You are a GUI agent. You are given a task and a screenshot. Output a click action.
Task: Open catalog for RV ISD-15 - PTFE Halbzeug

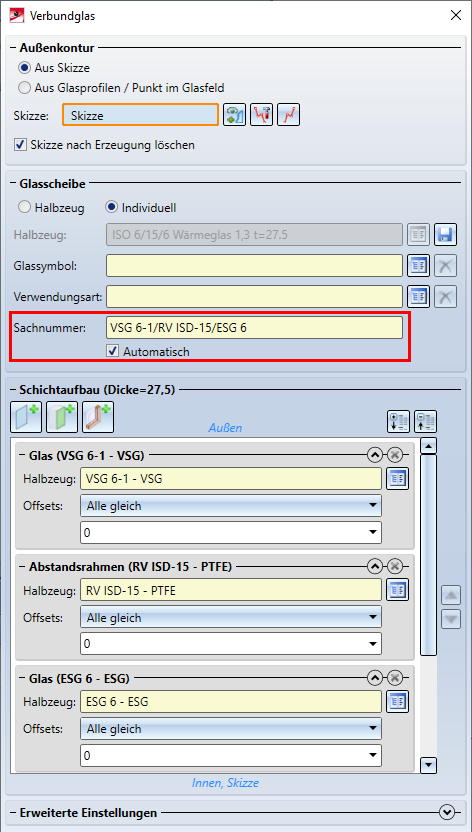tap(398, 590)
